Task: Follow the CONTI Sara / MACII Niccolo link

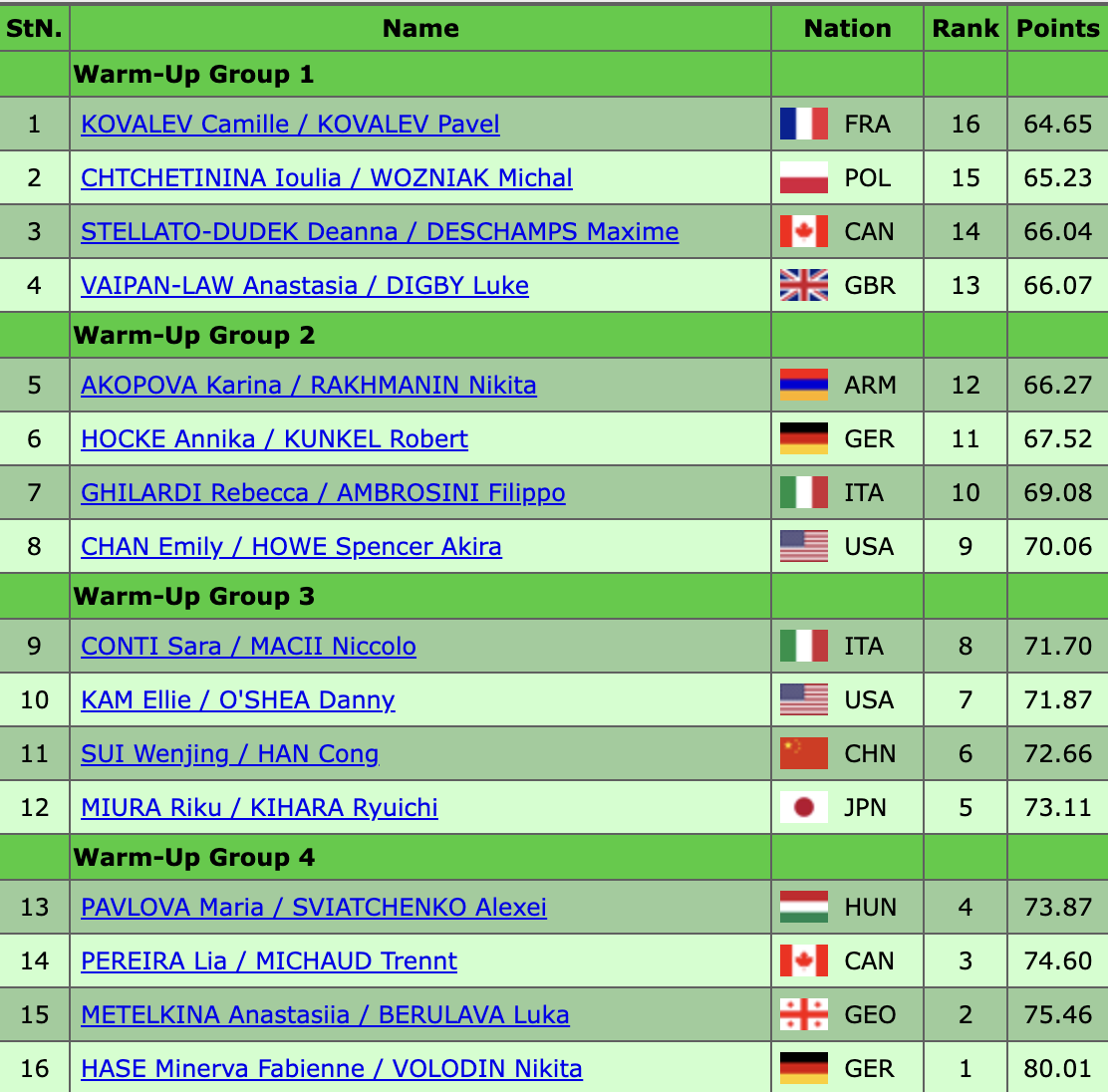Action: (248, 647)
